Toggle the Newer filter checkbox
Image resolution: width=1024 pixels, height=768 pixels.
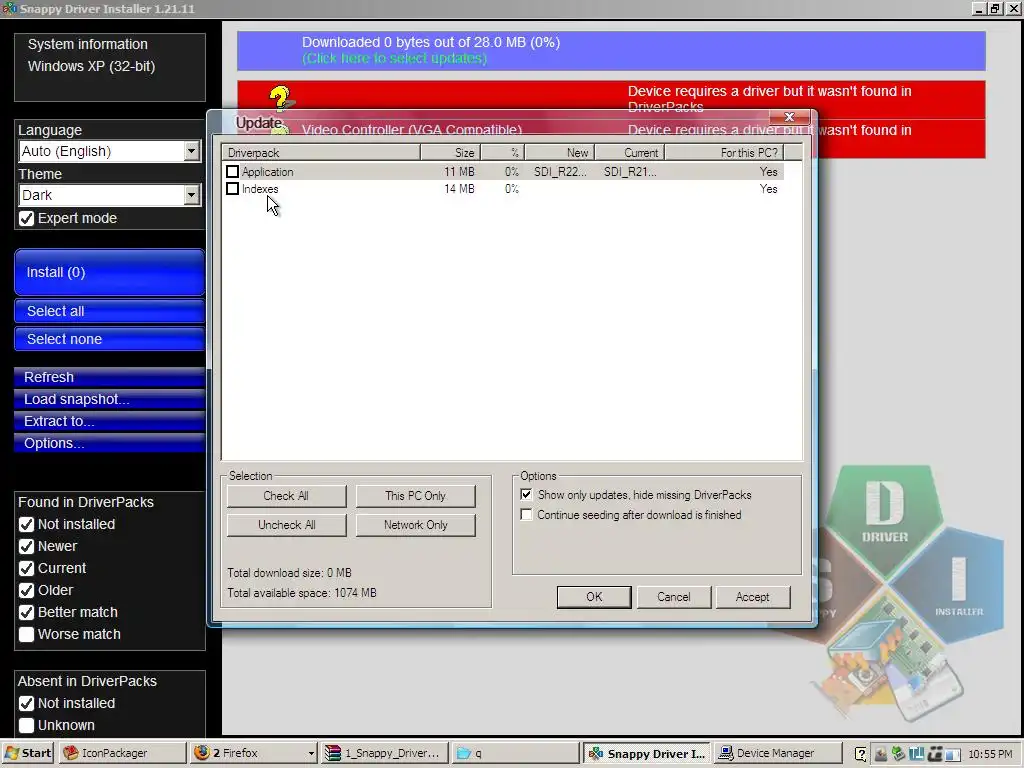(x=26, y=547)
